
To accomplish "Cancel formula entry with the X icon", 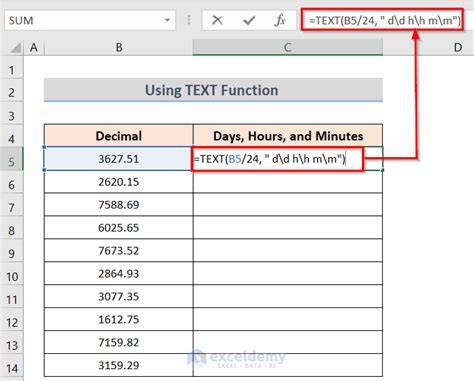I will (x=217, y=21).
